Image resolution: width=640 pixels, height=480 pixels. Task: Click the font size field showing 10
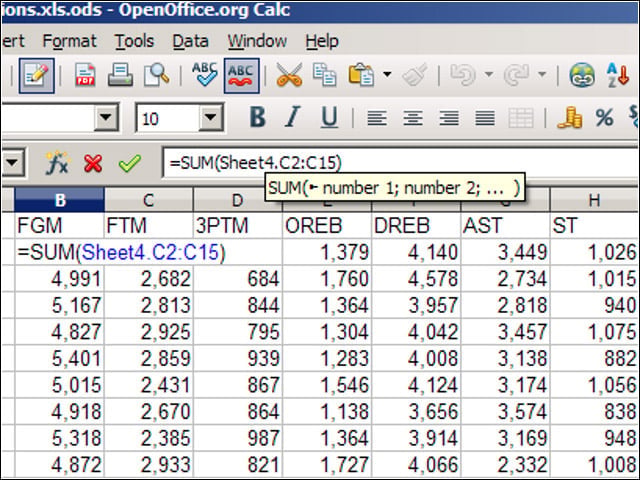coord(167,118)
